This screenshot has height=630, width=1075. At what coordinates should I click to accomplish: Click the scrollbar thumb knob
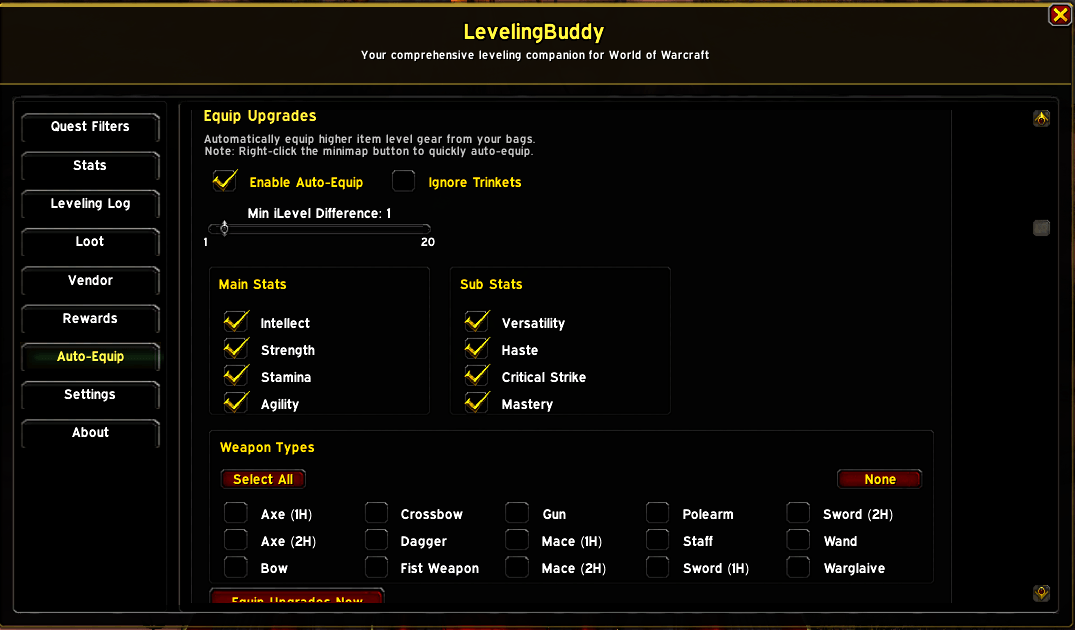[x=1041, y=228]
